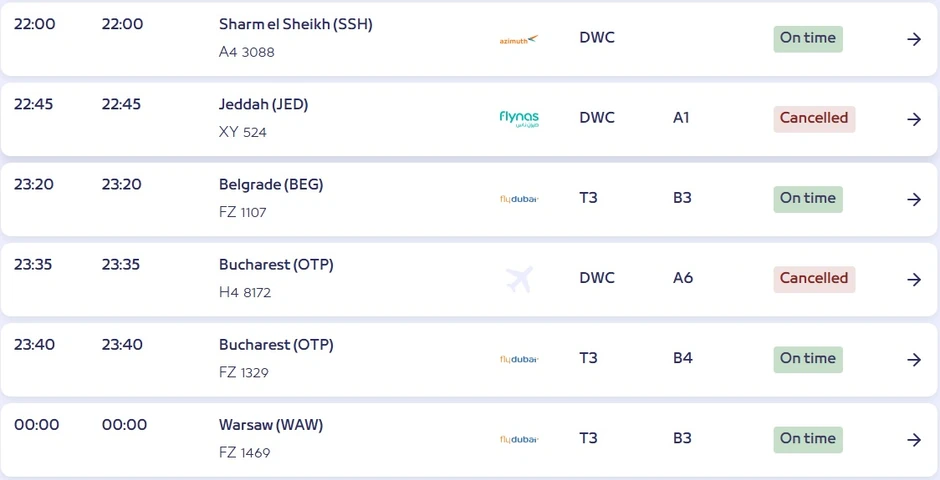Expand Bucharest FZ 1329 flight arrow
Image resolution: width=940 pixels, height=480 pixels.
(913, 359)
